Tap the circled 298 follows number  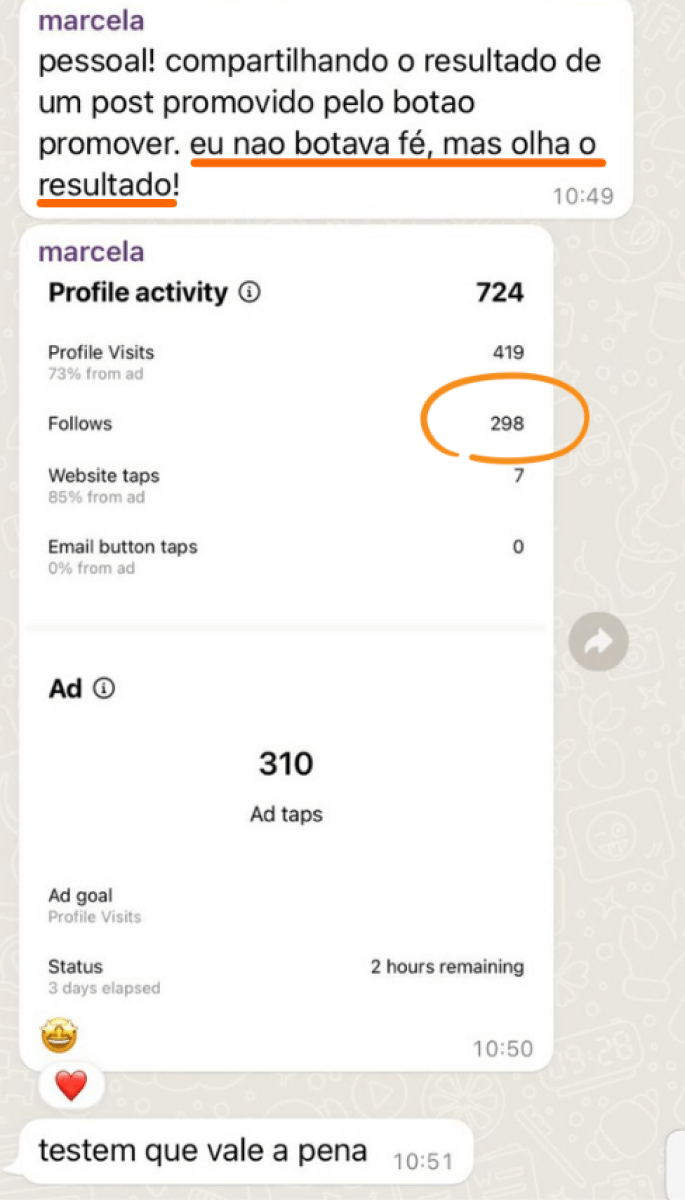507,424
